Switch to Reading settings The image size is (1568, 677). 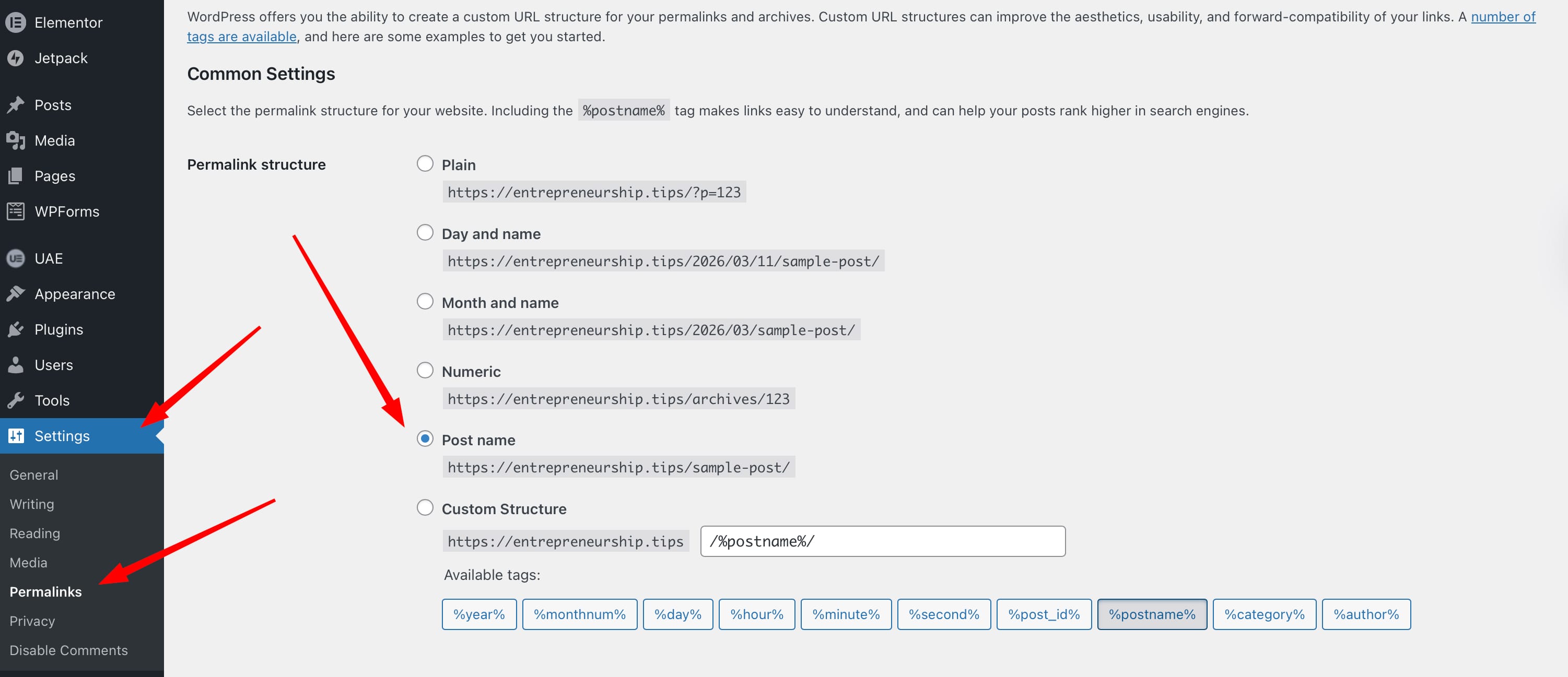[x=34, y=533]
